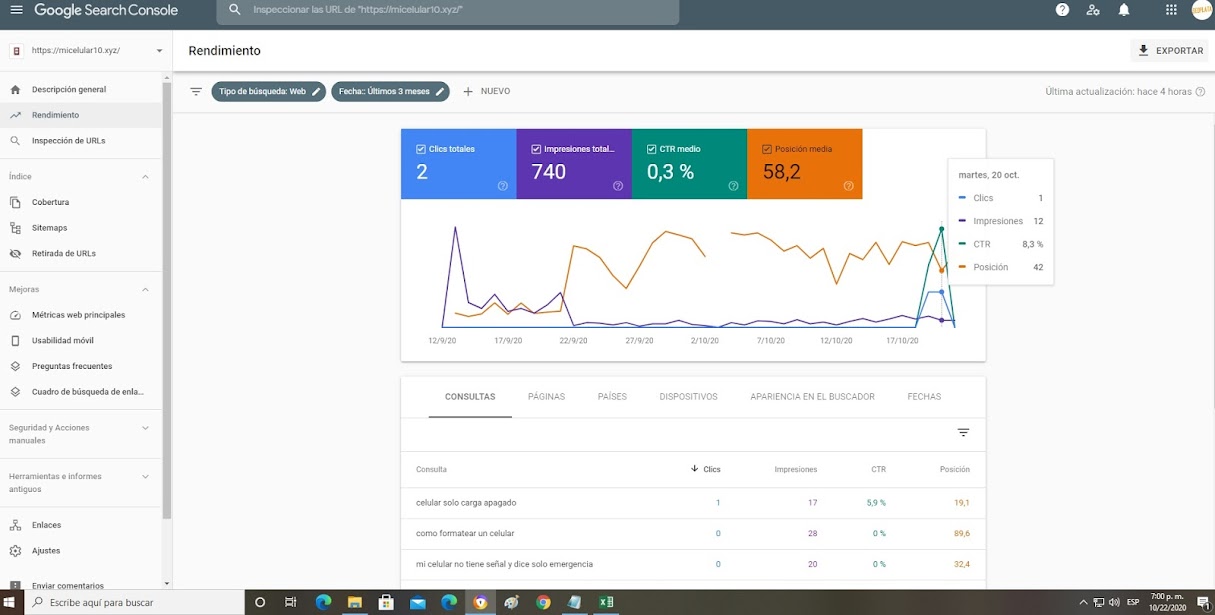Screen dimensions: 1215x615
Task: Collapse the Índice section
Action: click(x=145, y=177)
